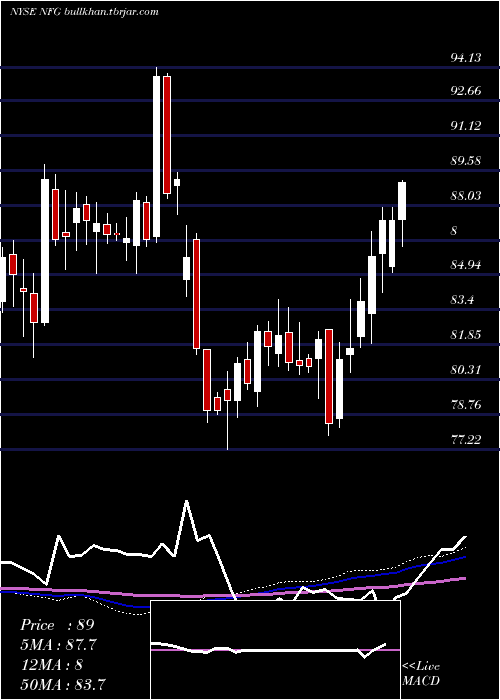This screenshot has height=700, width=500.
Task: Click the 84.94 price level label
Action: pos(466,265)
